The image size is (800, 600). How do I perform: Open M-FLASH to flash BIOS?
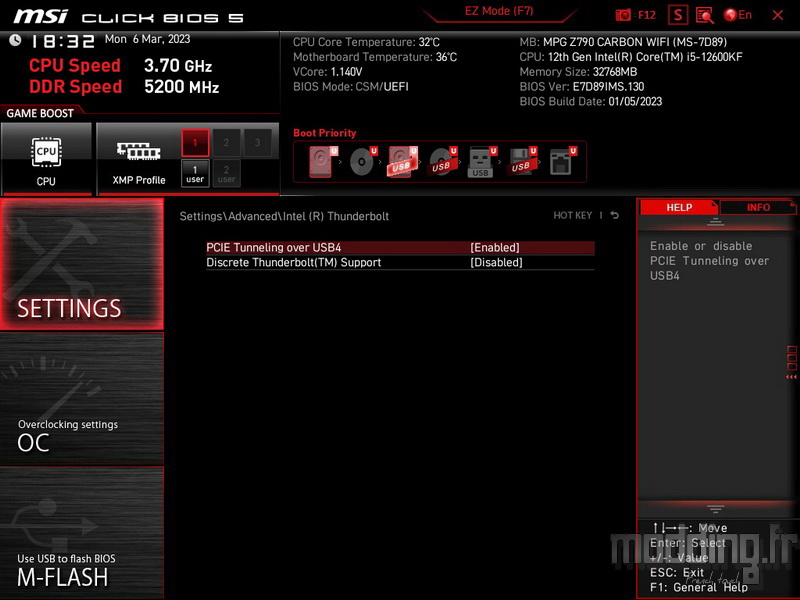[x=82, y=532]
